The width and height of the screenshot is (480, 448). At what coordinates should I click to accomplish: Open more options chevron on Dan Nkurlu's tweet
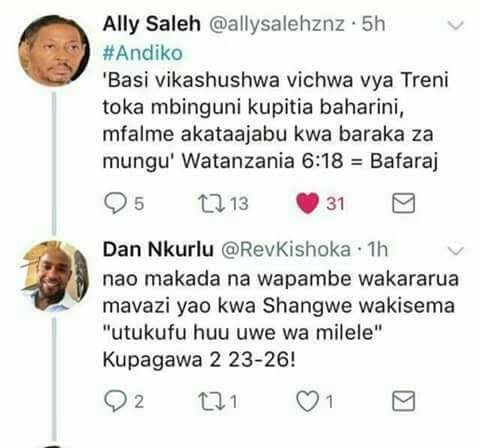coord(455,250)
